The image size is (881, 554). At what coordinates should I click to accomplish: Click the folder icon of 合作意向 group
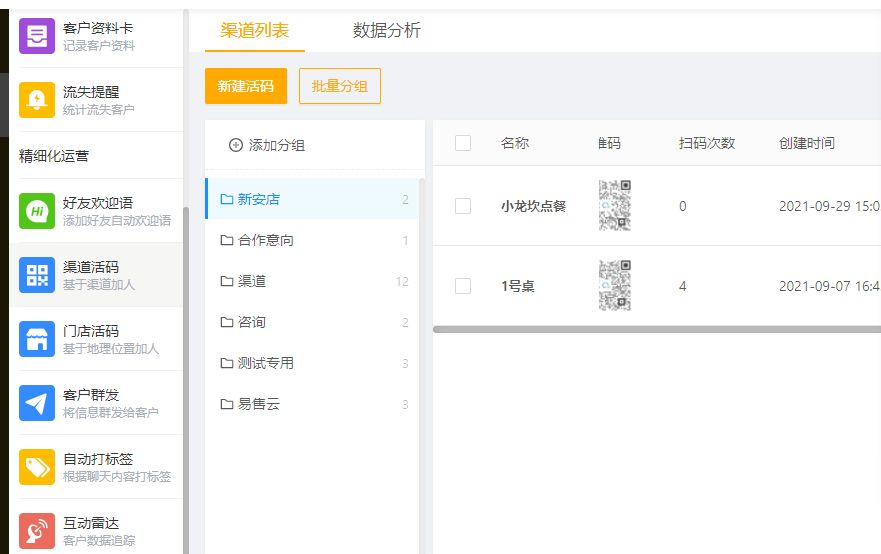tap(226, 240)
